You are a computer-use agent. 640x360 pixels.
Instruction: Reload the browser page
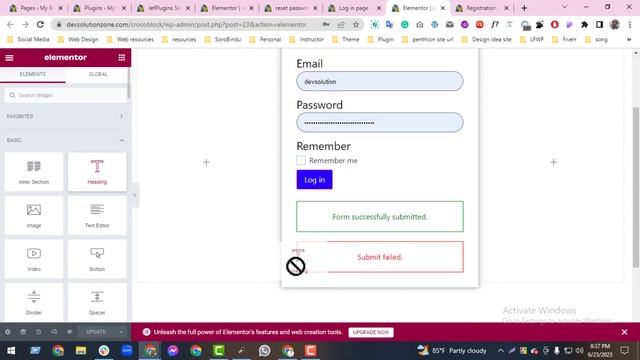coord(40,24)
